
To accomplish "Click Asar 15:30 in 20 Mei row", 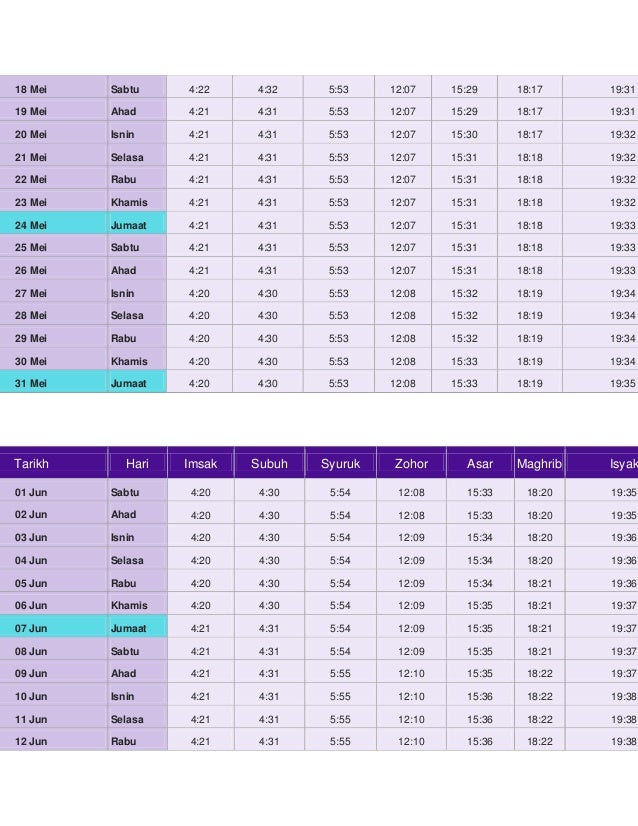I will [464, 134].
